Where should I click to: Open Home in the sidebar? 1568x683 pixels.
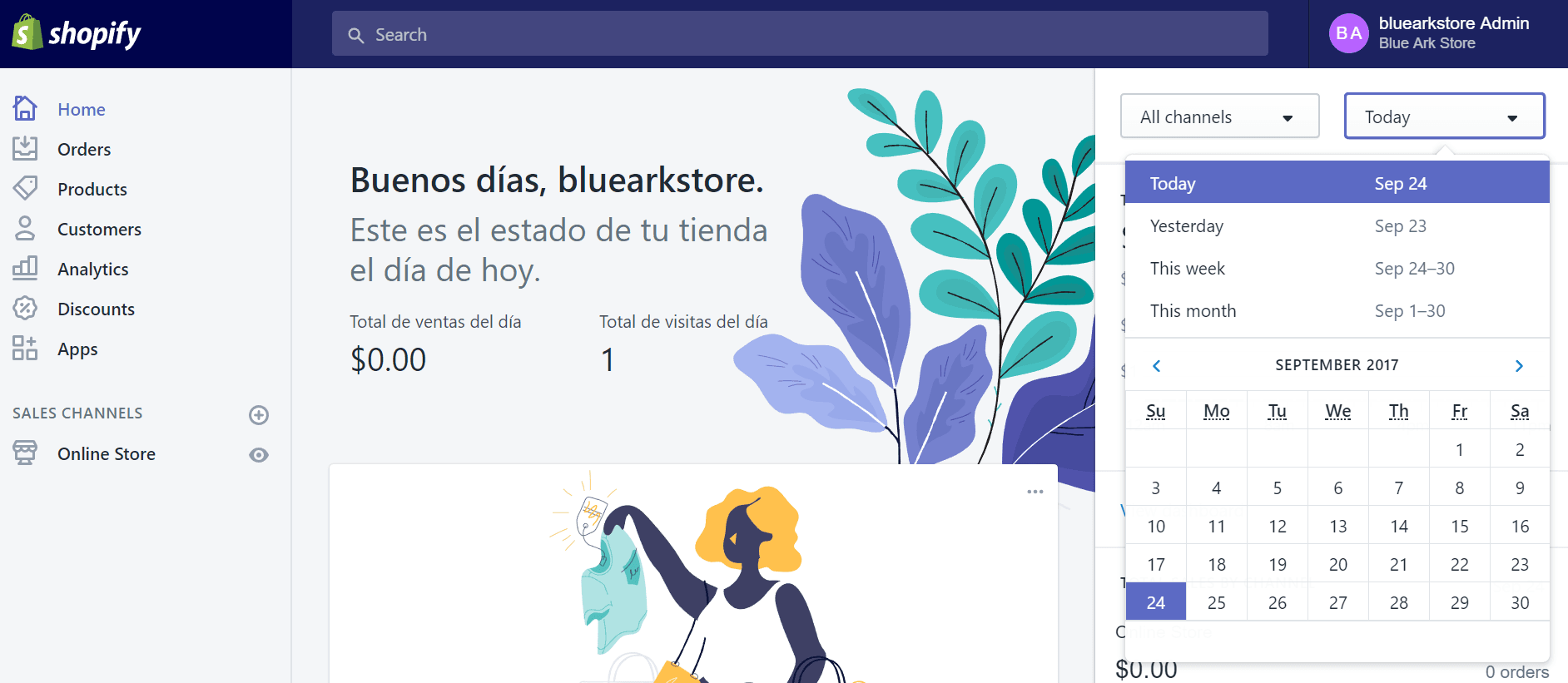click(82, 109)
